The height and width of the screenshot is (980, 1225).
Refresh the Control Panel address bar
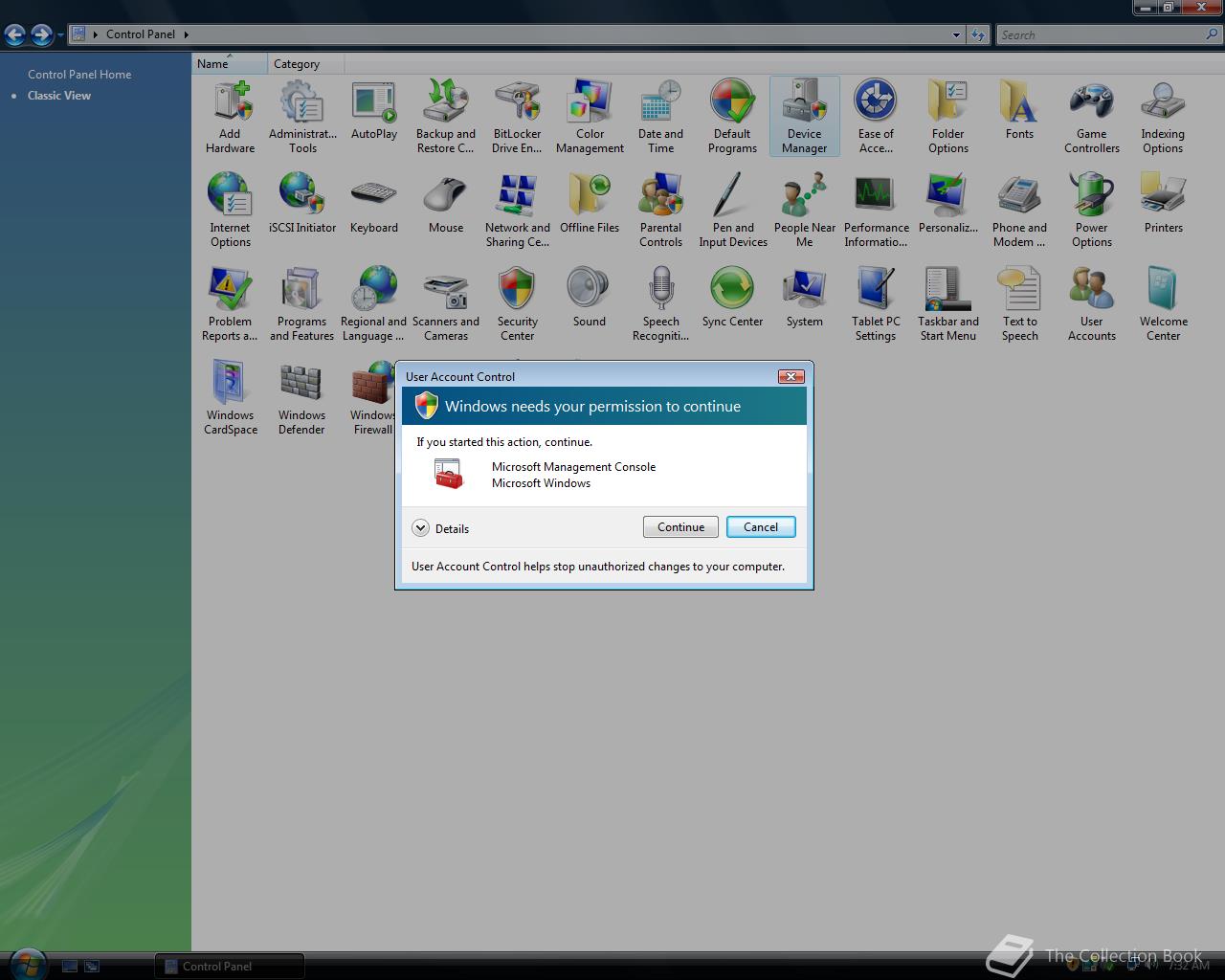click(x=978, y=34)
